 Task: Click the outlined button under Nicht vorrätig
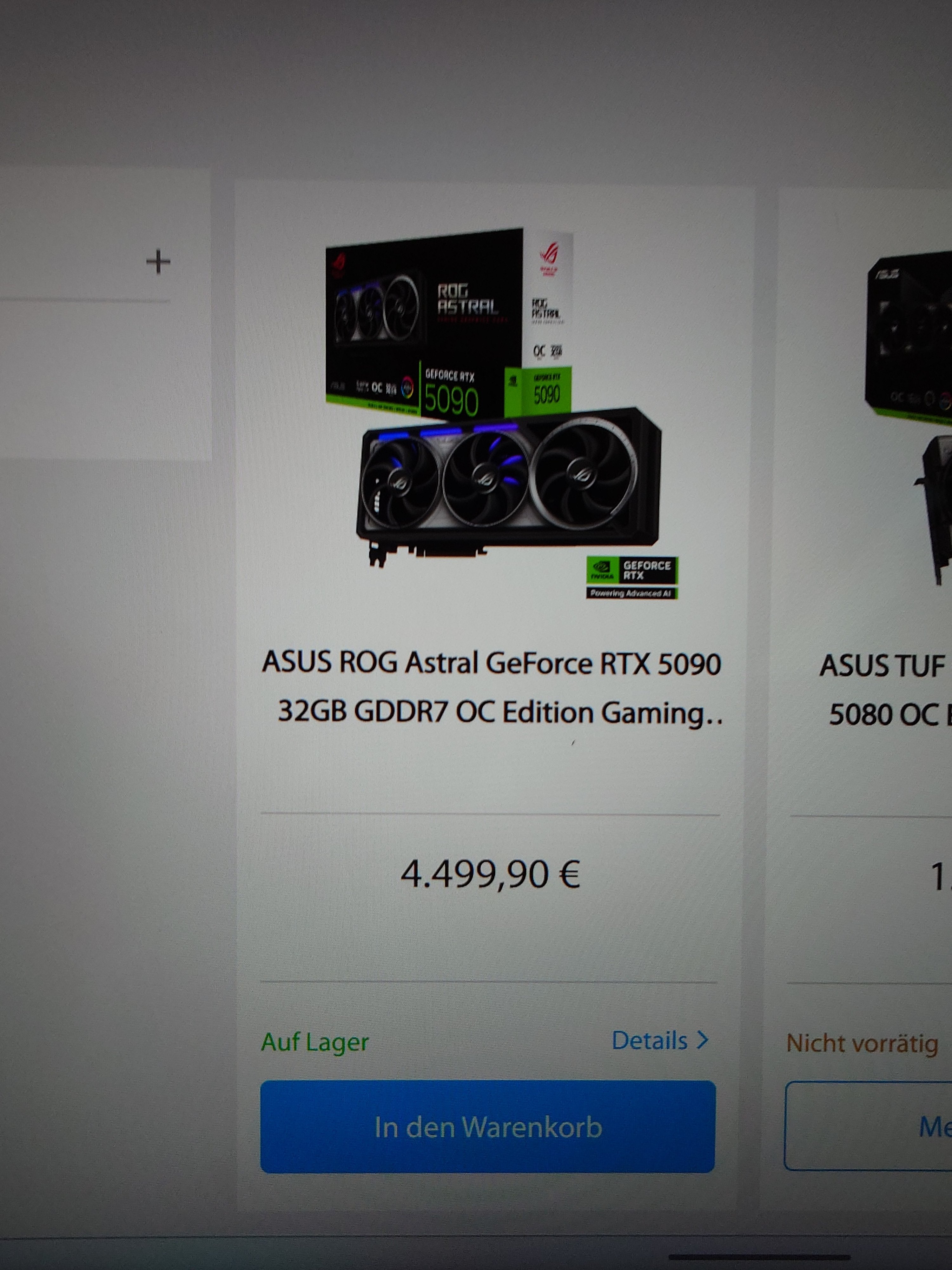click(x=868, y=1126)
